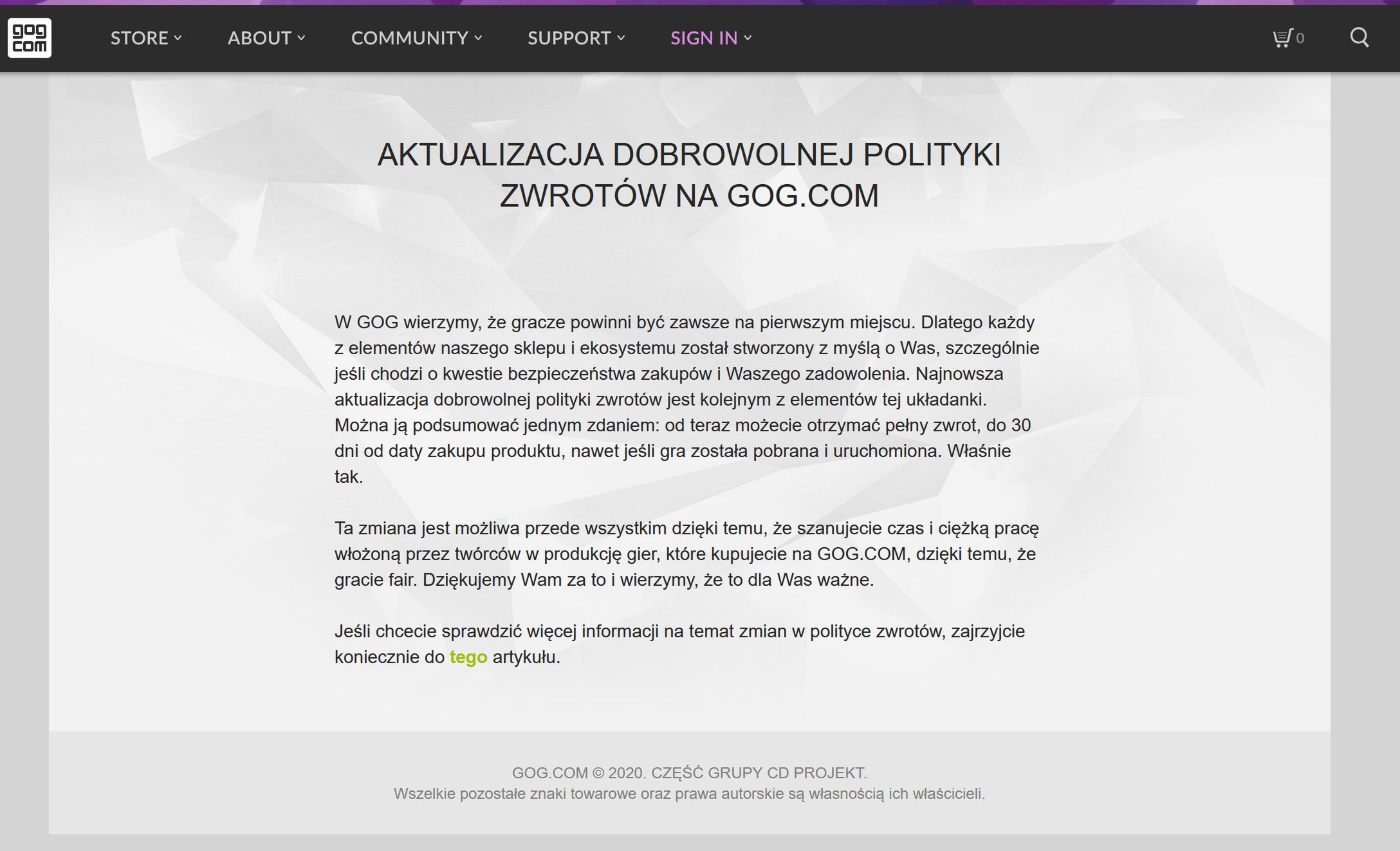Click paragraph starting 'W GOG wierzymy'
This screenshot has width=1400, height=851.
[687, 399]
